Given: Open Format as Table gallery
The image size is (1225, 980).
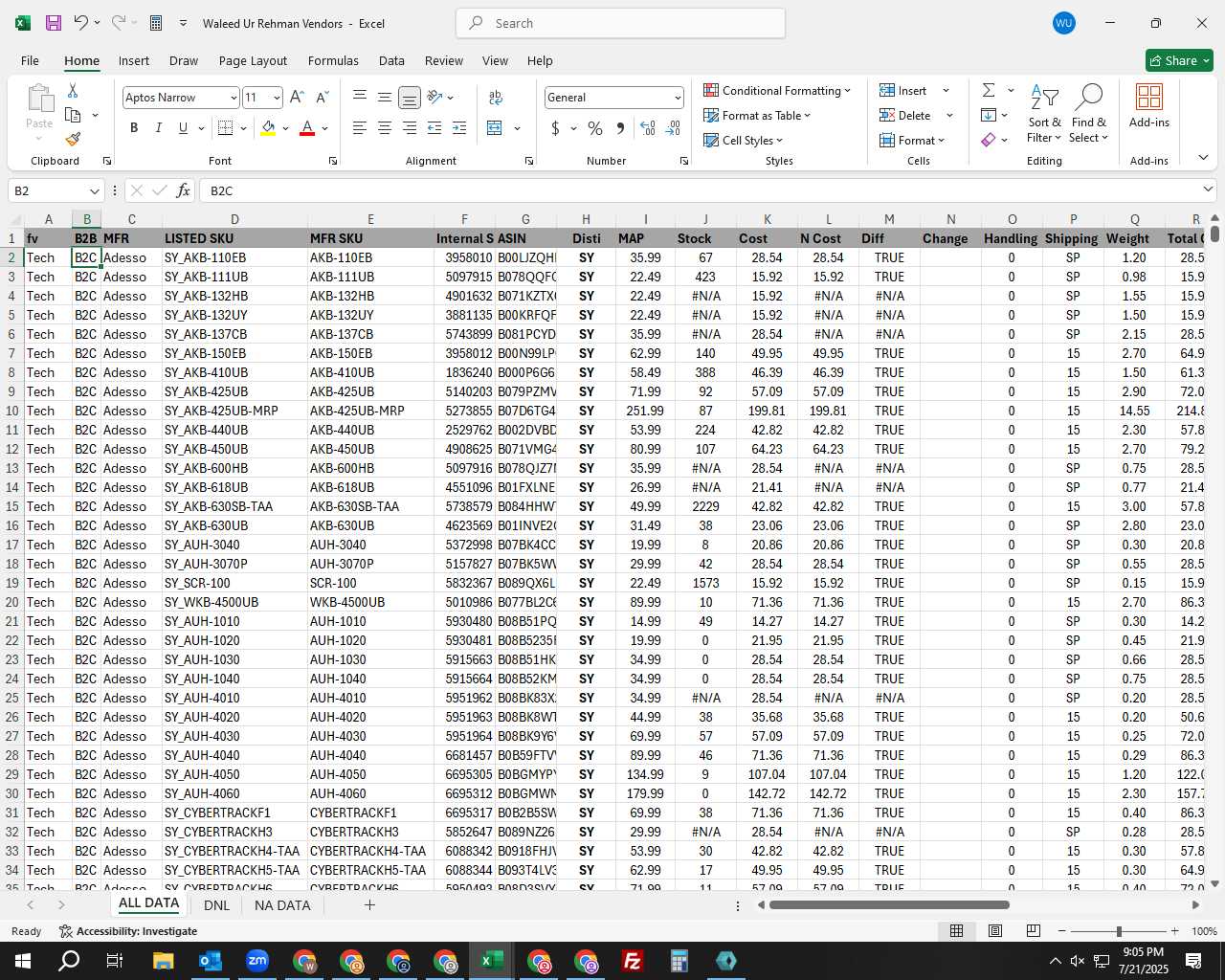Looking at the screenshot, I should [756, 115].
